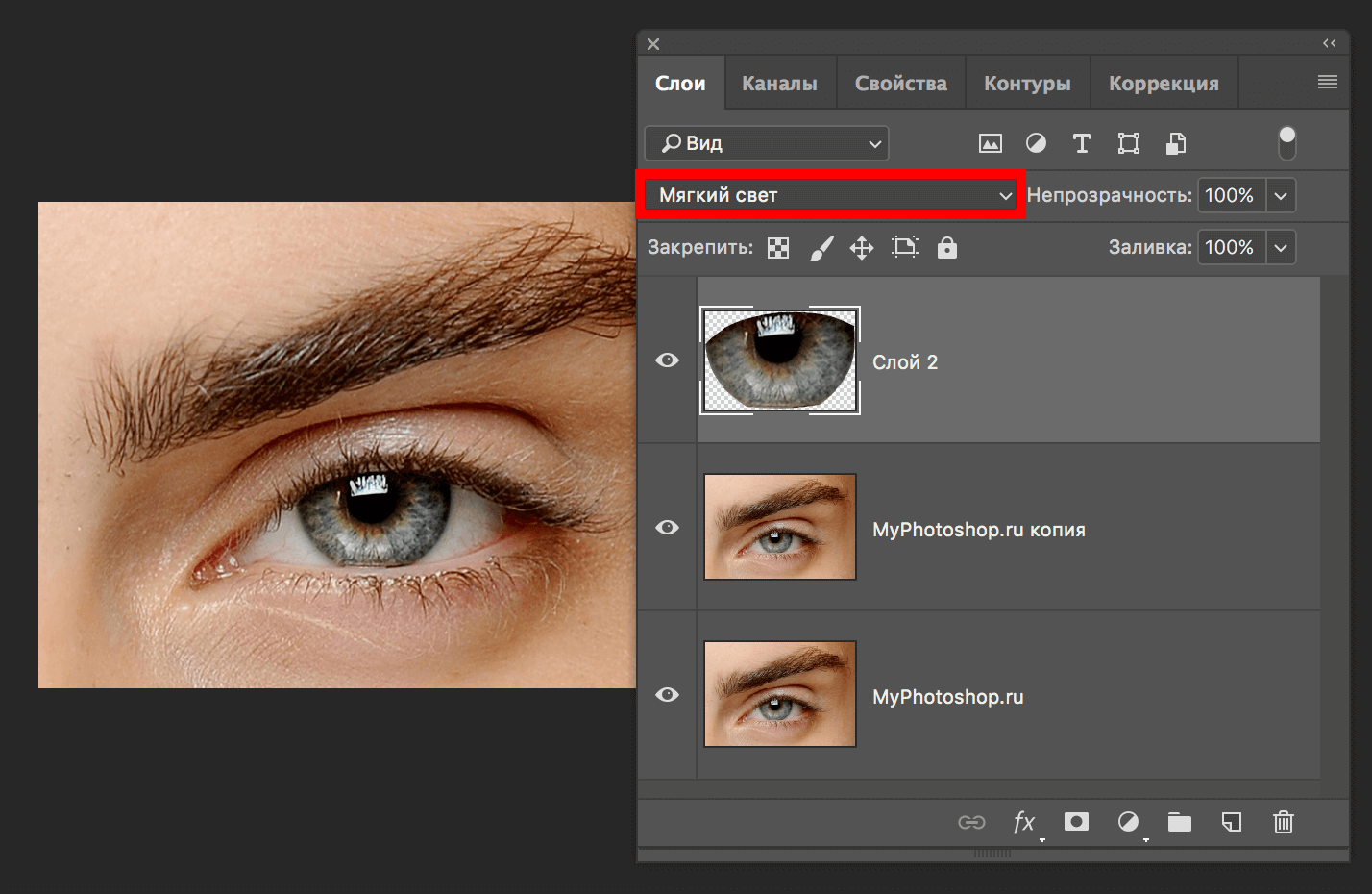Screen dimensions: 1372x894
Task: Add a layer mask
Action: click(1076, 822)
